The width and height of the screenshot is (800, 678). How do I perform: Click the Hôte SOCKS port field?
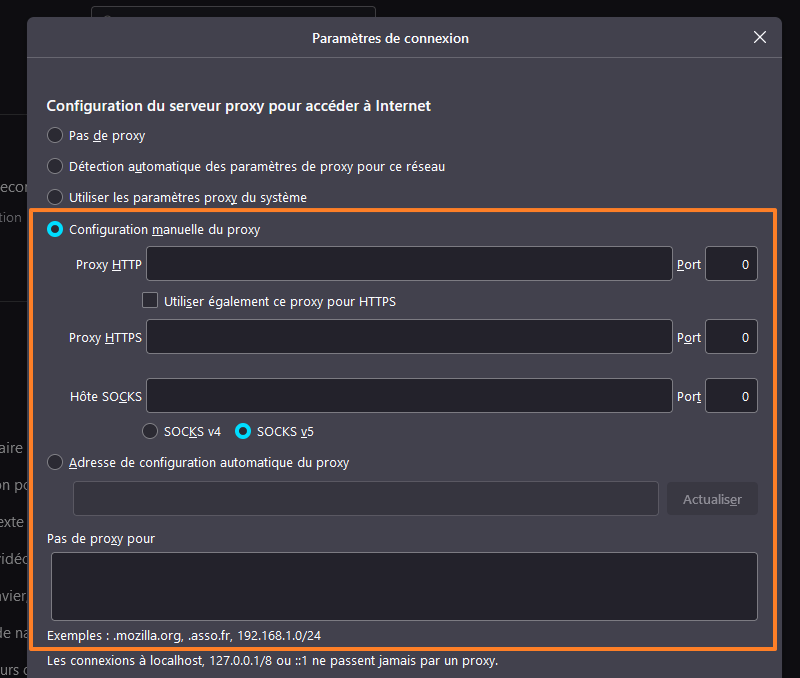pos(731,396)
